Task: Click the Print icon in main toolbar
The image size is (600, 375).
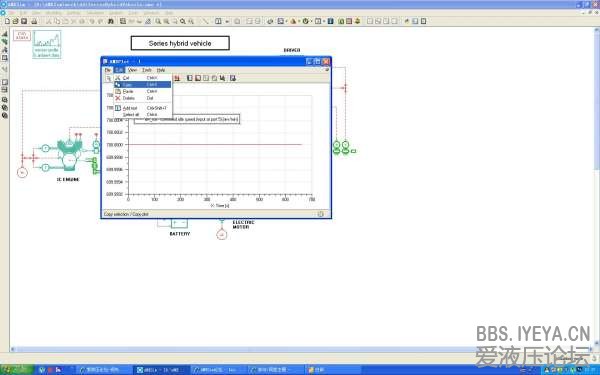Action: [x=34, y=21]
